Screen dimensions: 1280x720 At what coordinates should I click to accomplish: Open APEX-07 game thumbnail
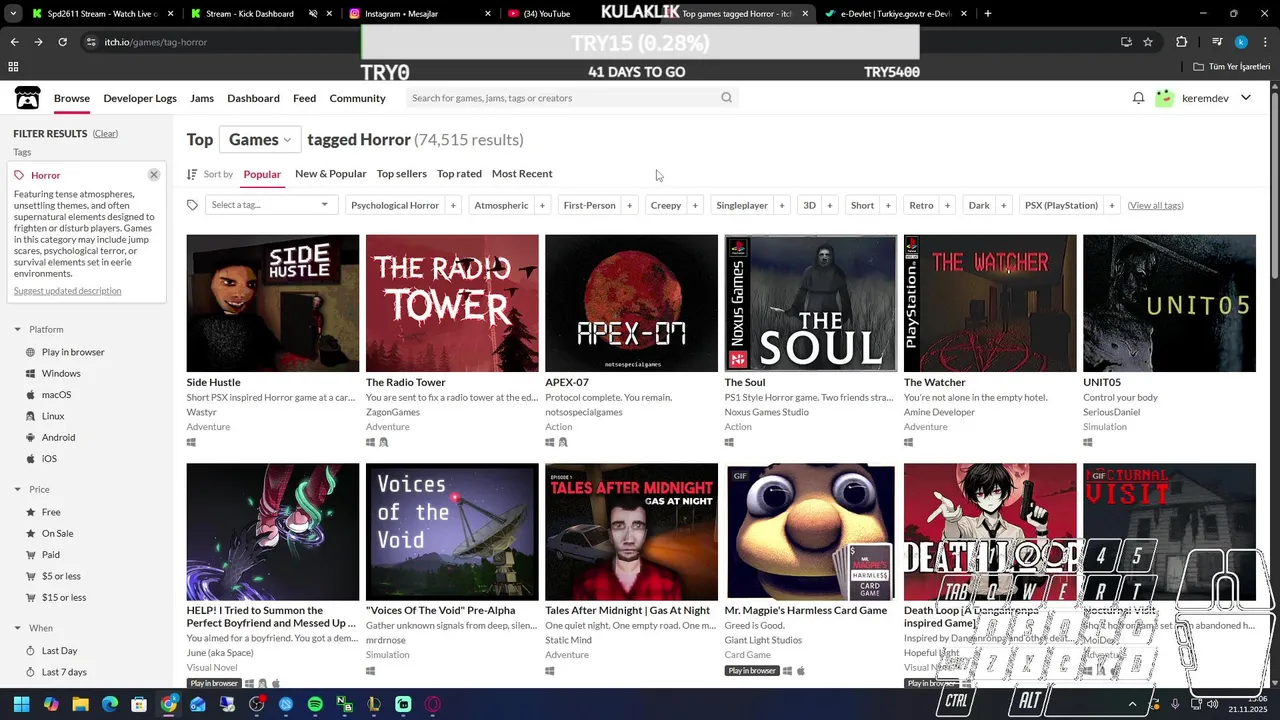[x=631, y=303]
